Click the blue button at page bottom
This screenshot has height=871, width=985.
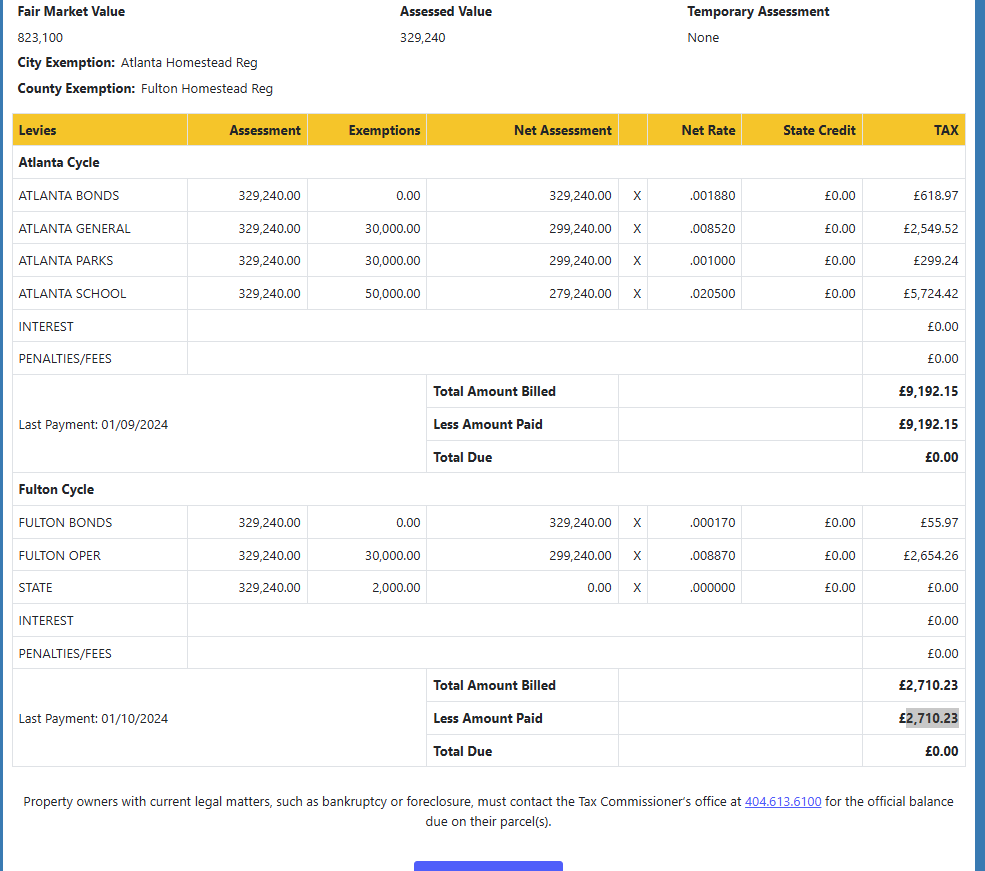coord(488,865)
